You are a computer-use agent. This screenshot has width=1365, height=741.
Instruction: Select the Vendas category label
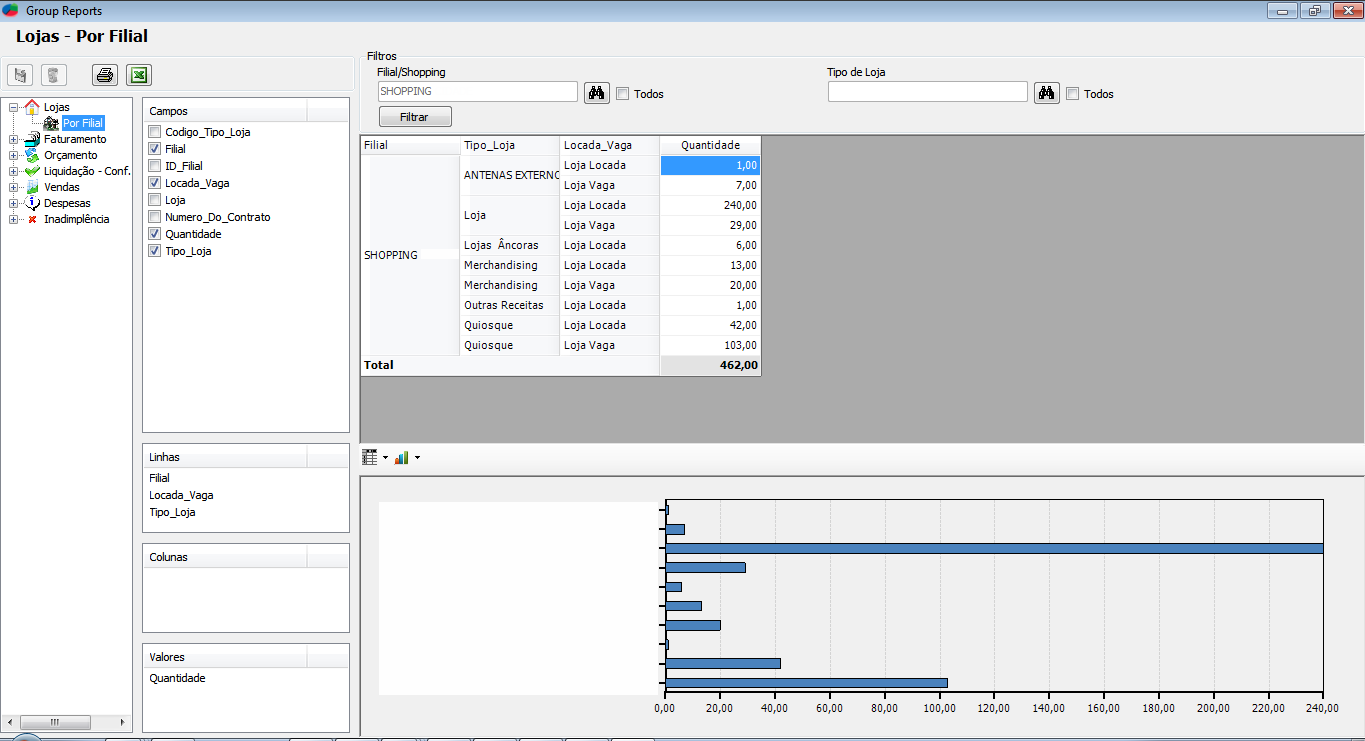[62, 187]
